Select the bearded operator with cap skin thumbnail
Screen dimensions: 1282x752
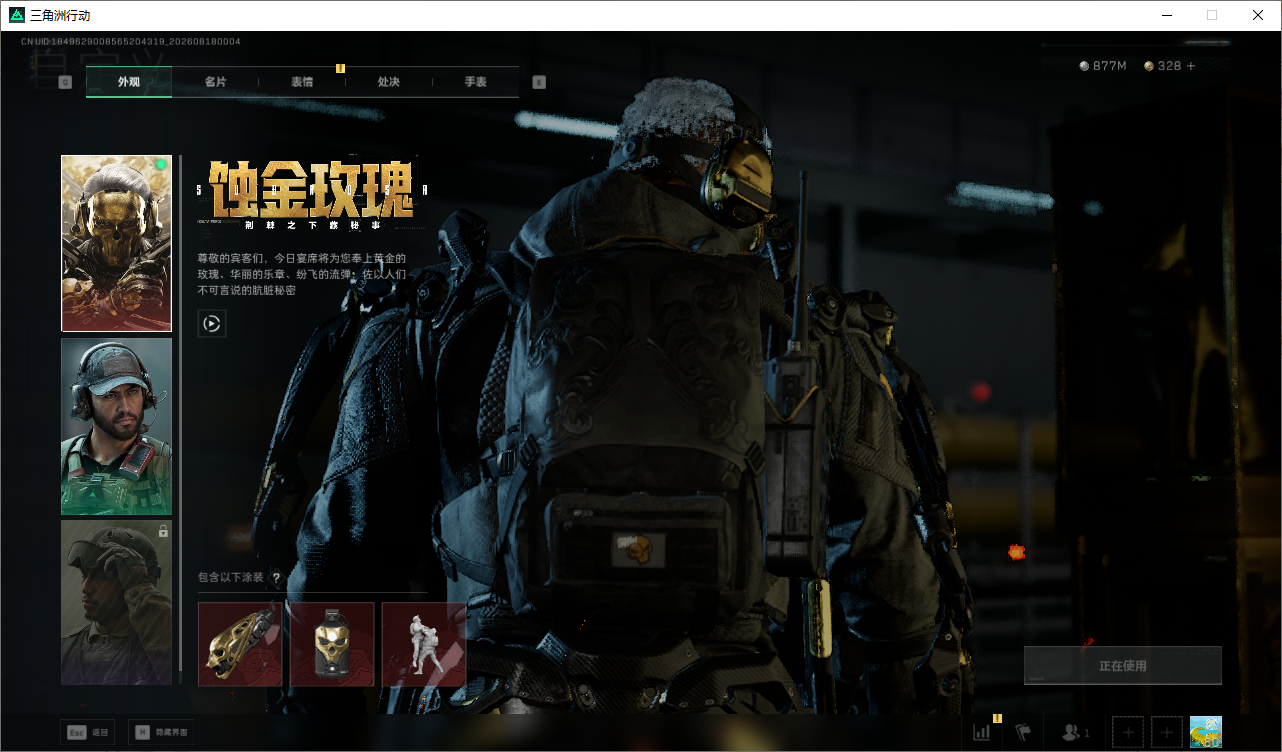(x=117, y=427)
